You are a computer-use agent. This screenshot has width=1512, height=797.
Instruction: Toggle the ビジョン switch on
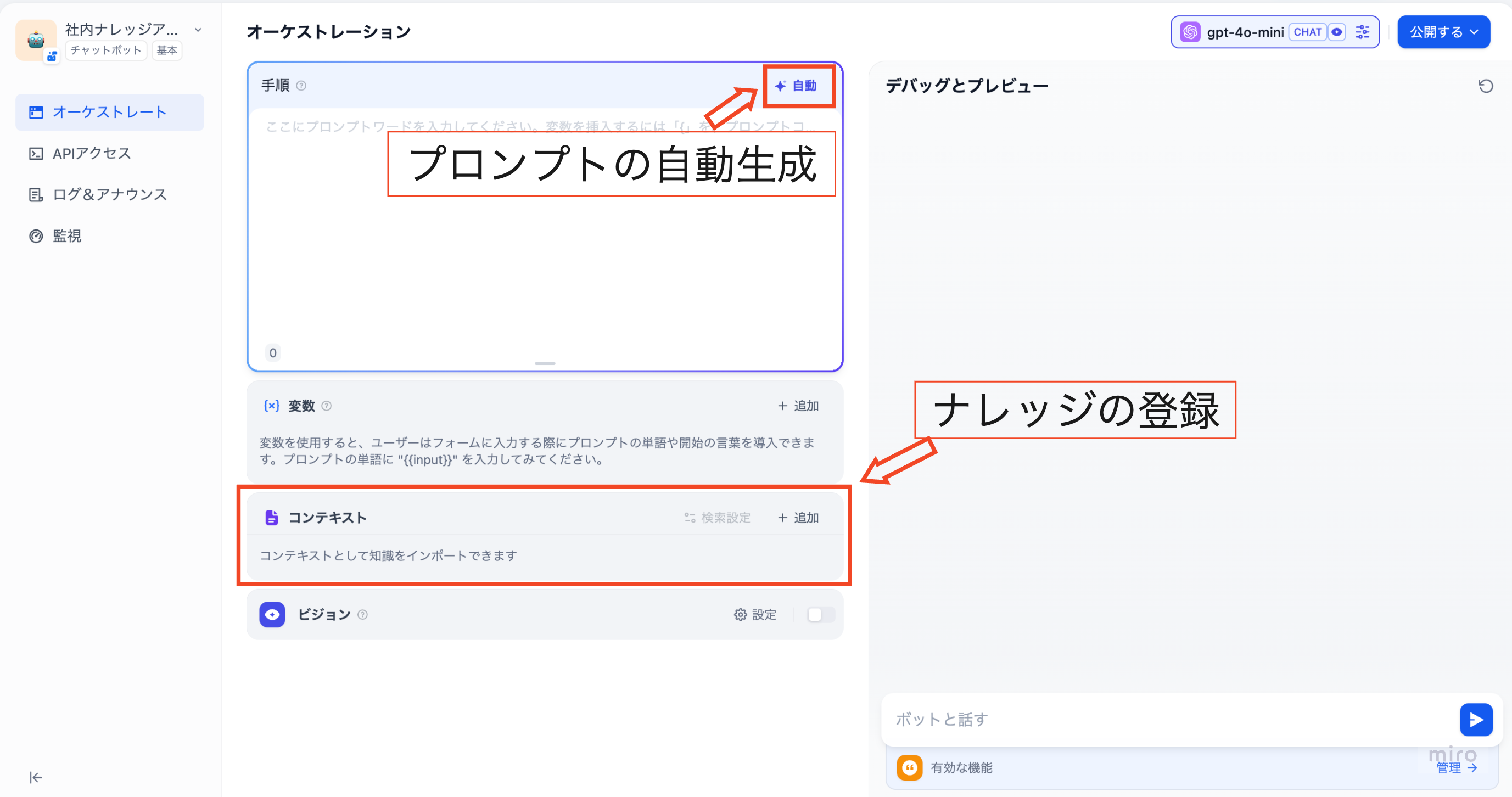(x=820, y=614)
